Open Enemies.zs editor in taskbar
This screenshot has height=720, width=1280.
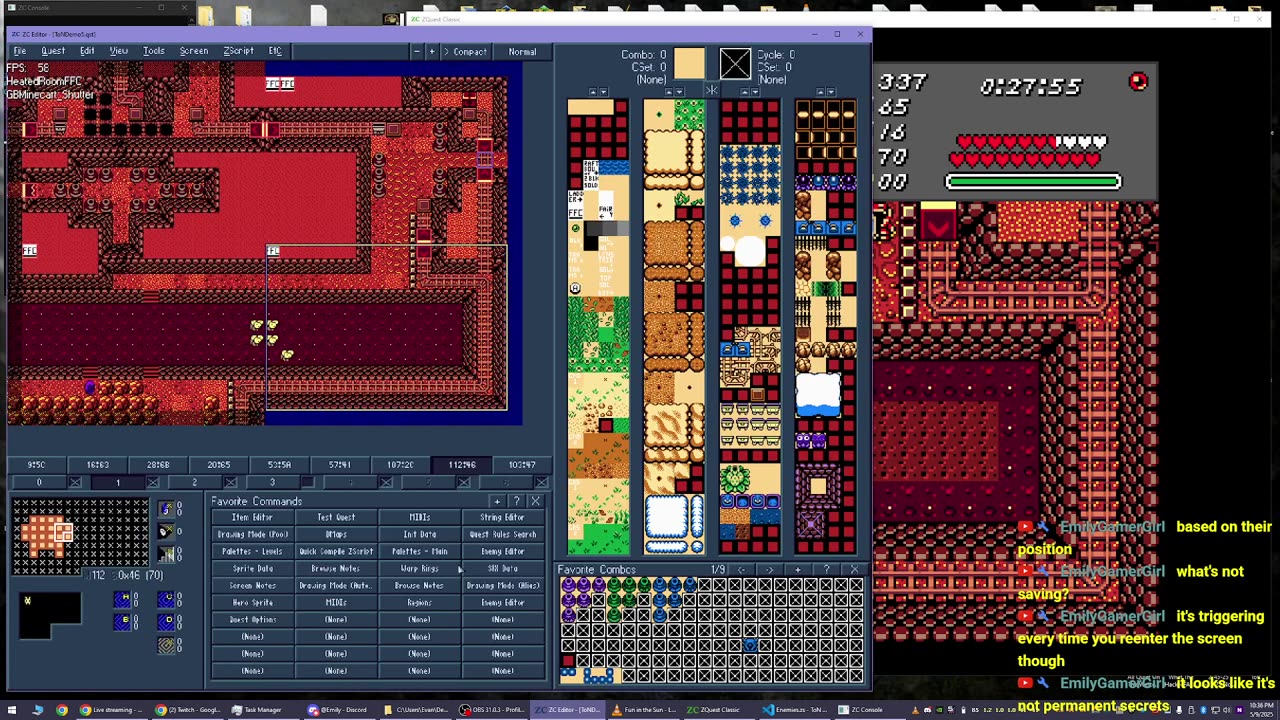point(796,710)
